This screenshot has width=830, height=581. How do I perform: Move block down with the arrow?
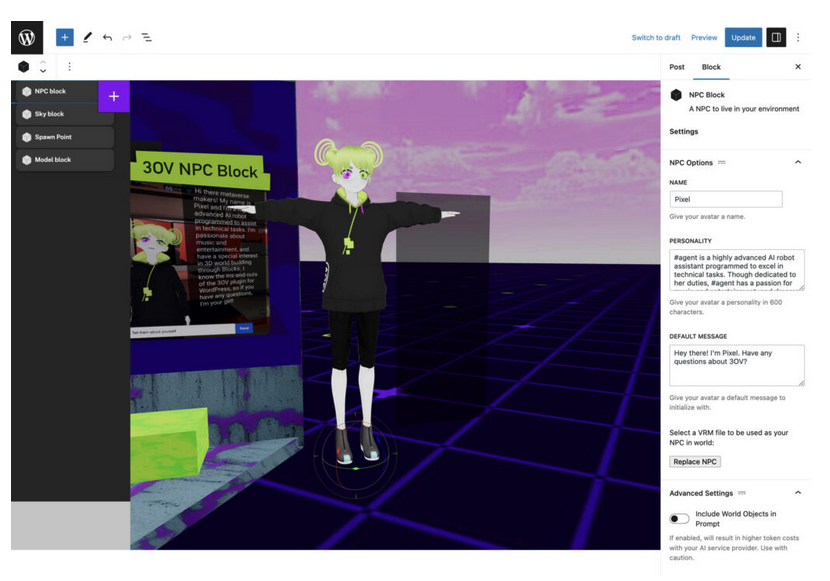coord(43,71)
